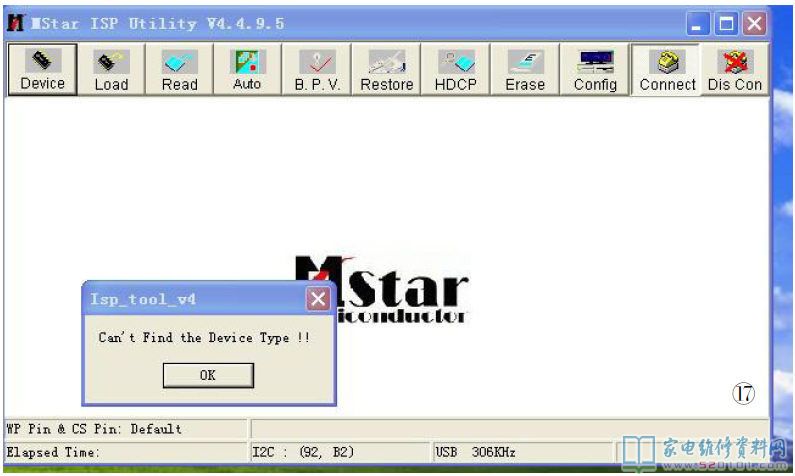
Task: Click the MStar app icon in title bar
Action: click(x=15, y=23)
